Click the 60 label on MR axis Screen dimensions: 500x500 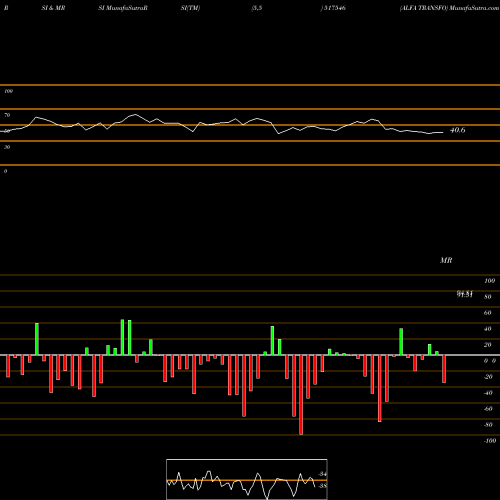click(488, 313)
